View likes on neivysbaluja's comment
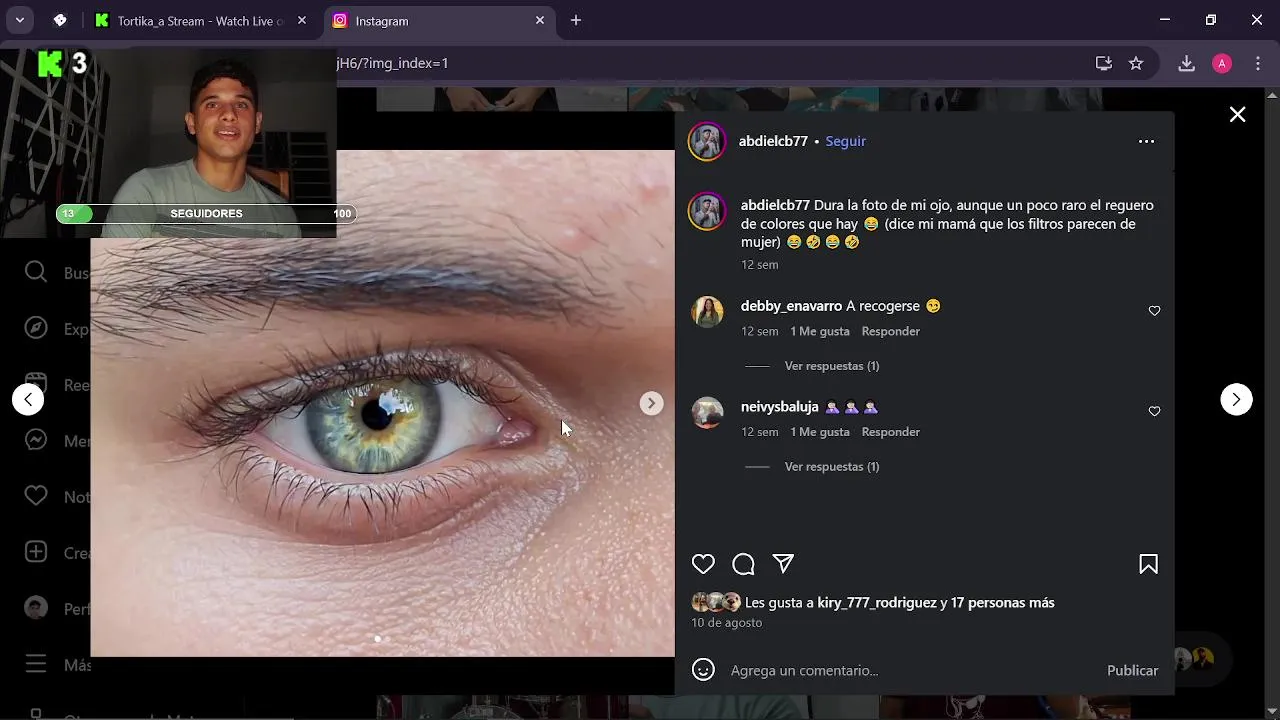The image size is (1280, 720). pyautogui.click(x=820, y=432)
